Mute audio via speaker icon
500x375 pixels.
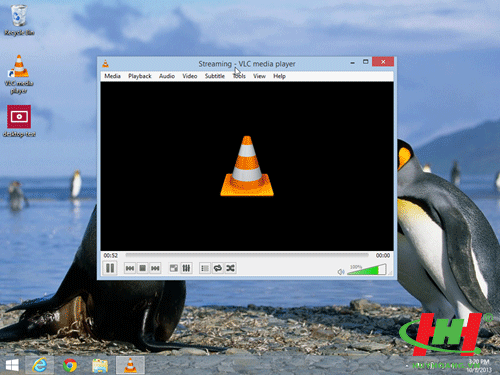click(x=341, y=272)
